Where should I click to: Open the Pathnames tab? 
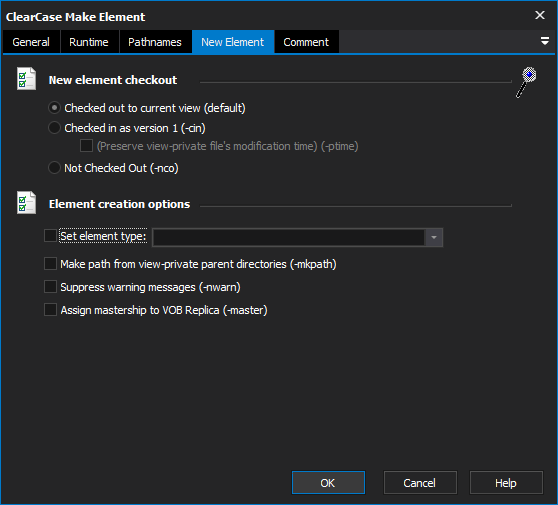coord(155,42)
